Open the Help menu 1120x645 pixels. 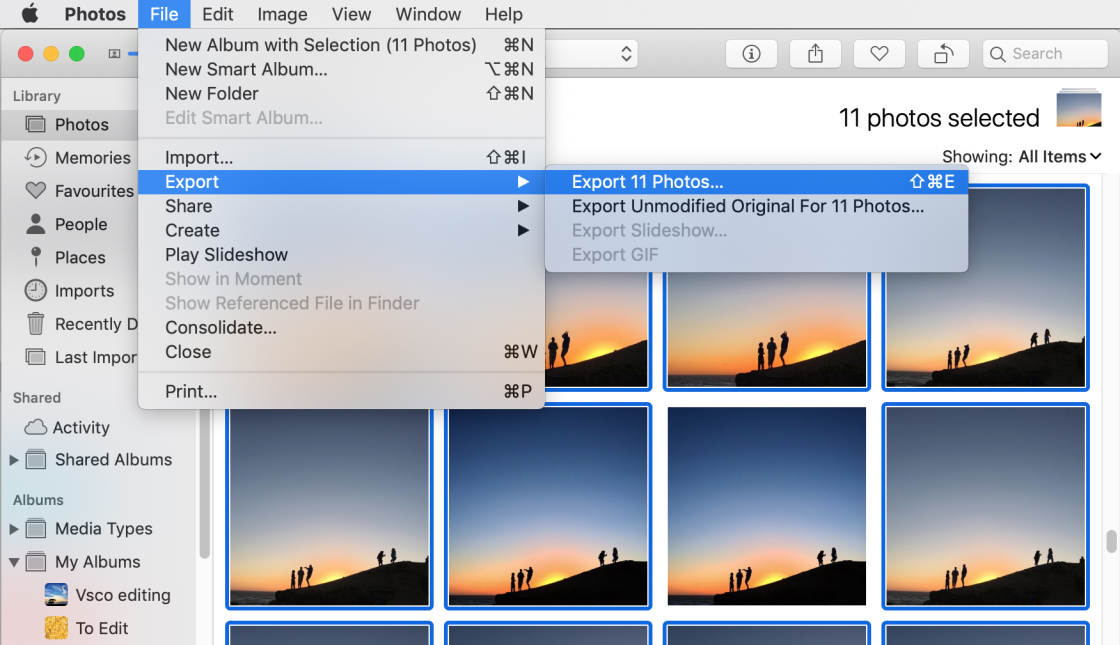coord(504,14)
